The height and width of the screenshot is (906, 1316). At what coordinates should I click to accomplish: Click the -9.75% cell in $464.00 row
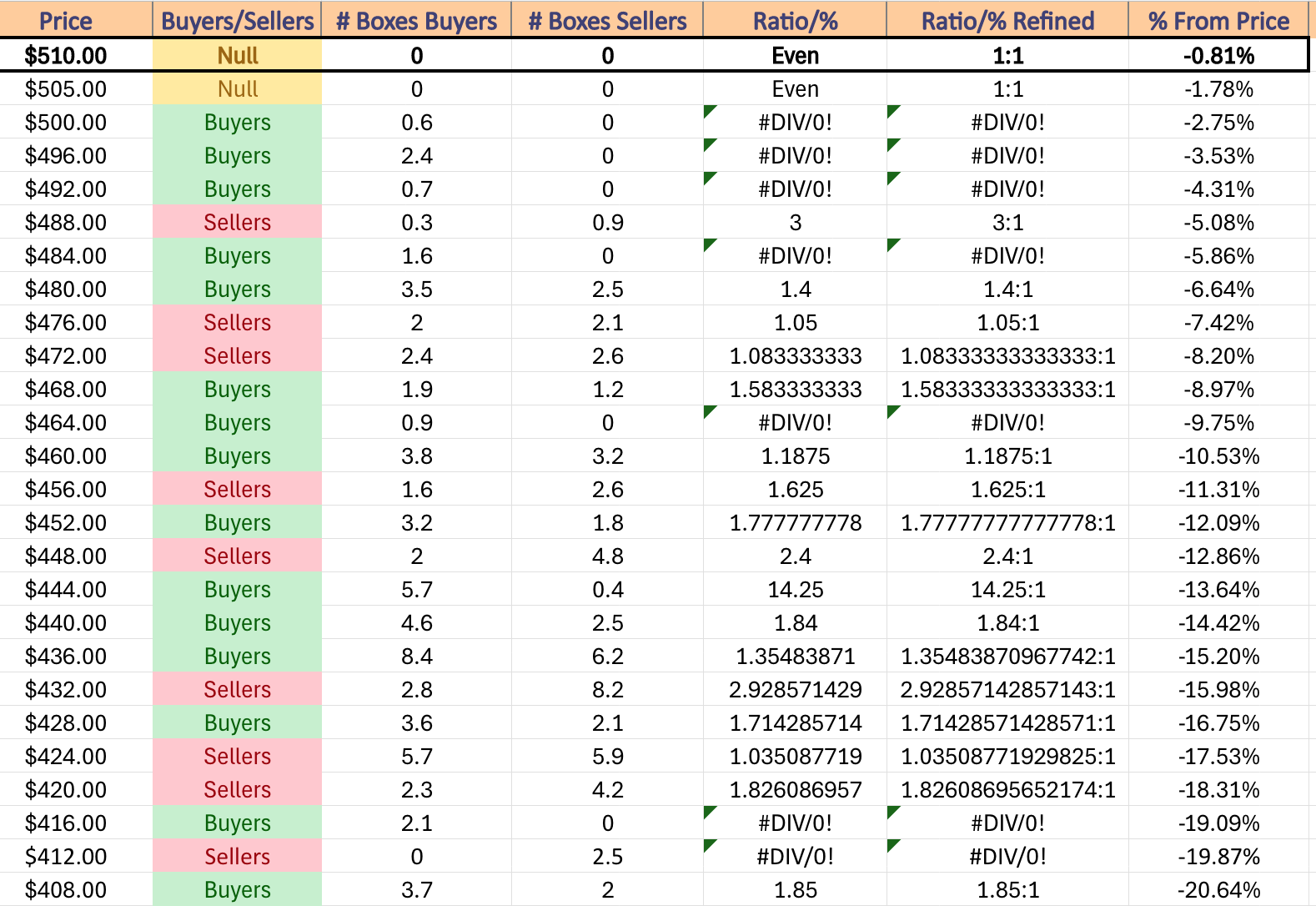(1218, 422)
